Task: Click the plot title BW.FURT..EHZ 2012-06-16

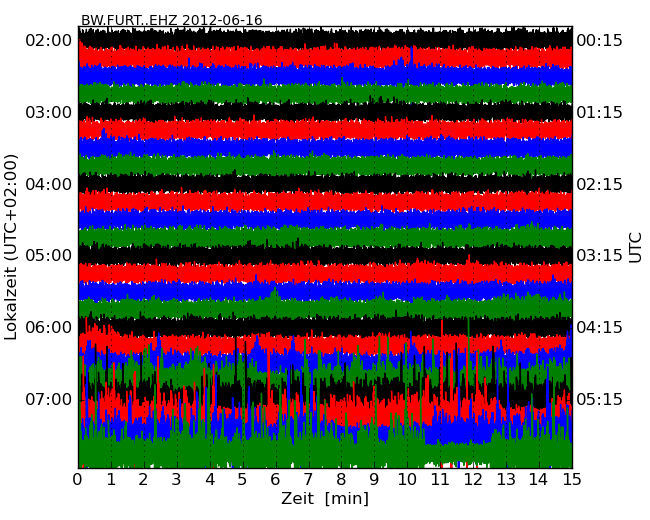Action: [172, 20]
